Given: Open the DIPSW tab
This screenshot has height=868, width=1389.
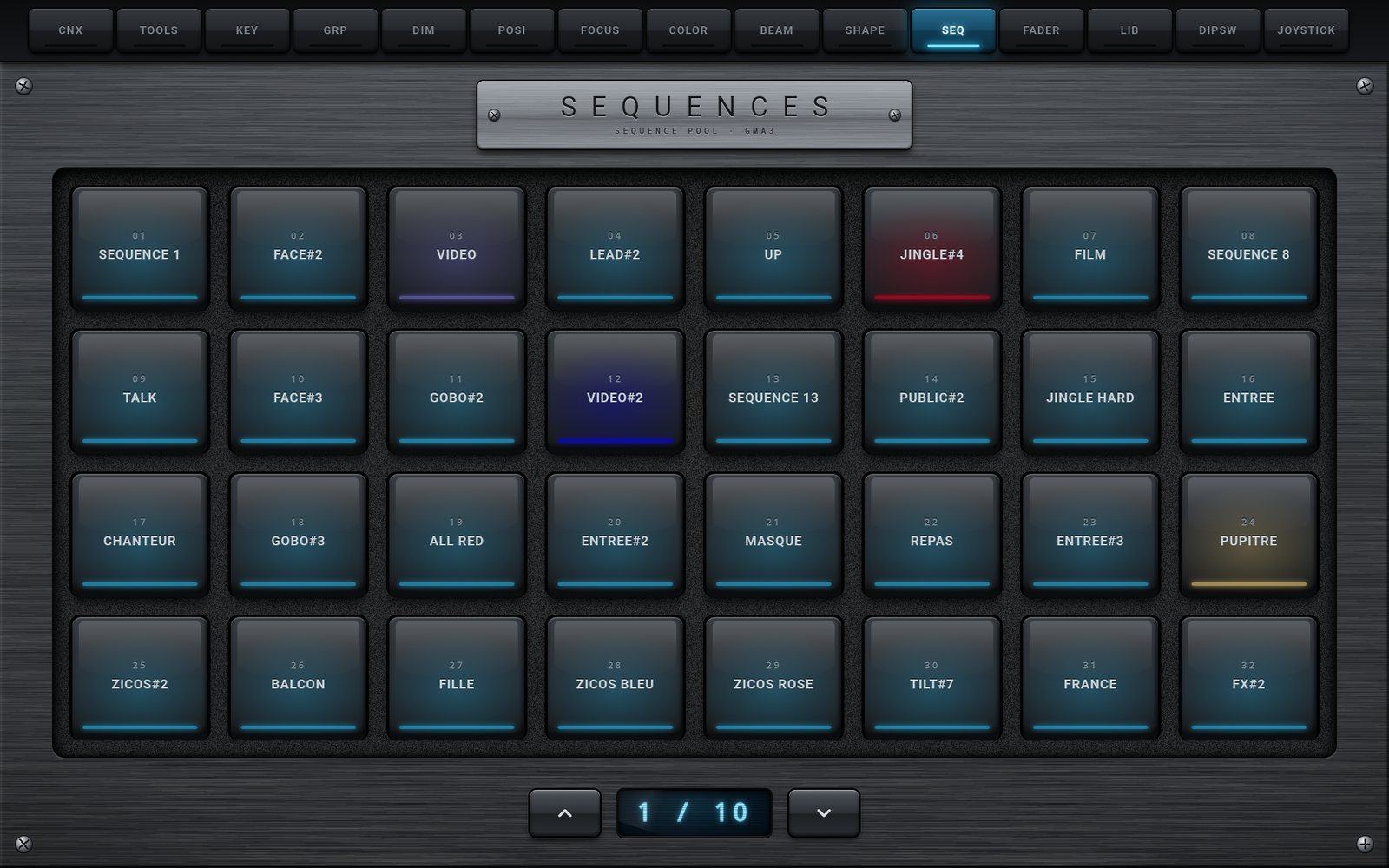Looking at the screenshot, I should point(1218,30).
